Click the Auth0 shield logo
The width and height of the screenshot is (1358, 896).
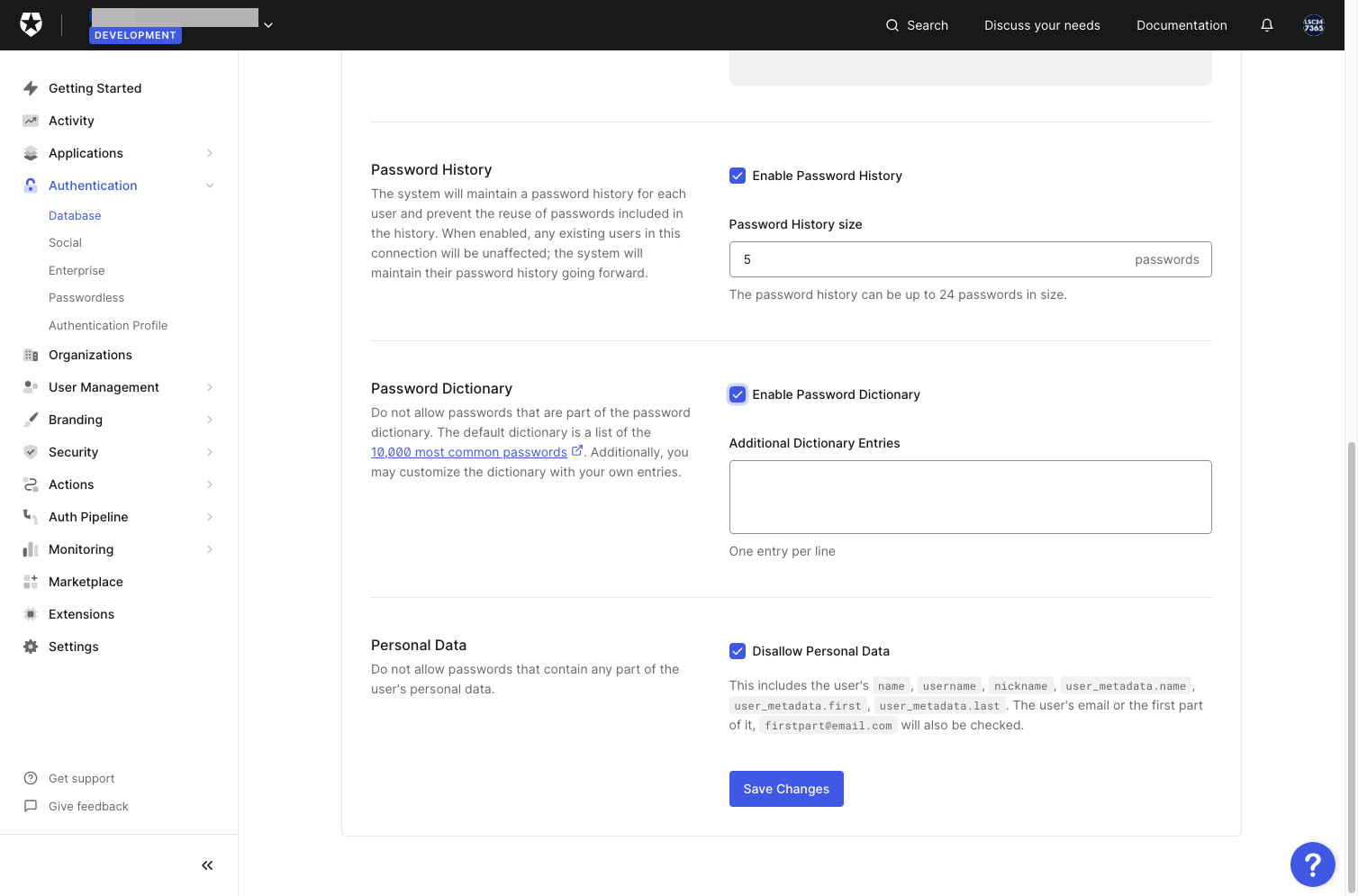click(x=32, y=24)
